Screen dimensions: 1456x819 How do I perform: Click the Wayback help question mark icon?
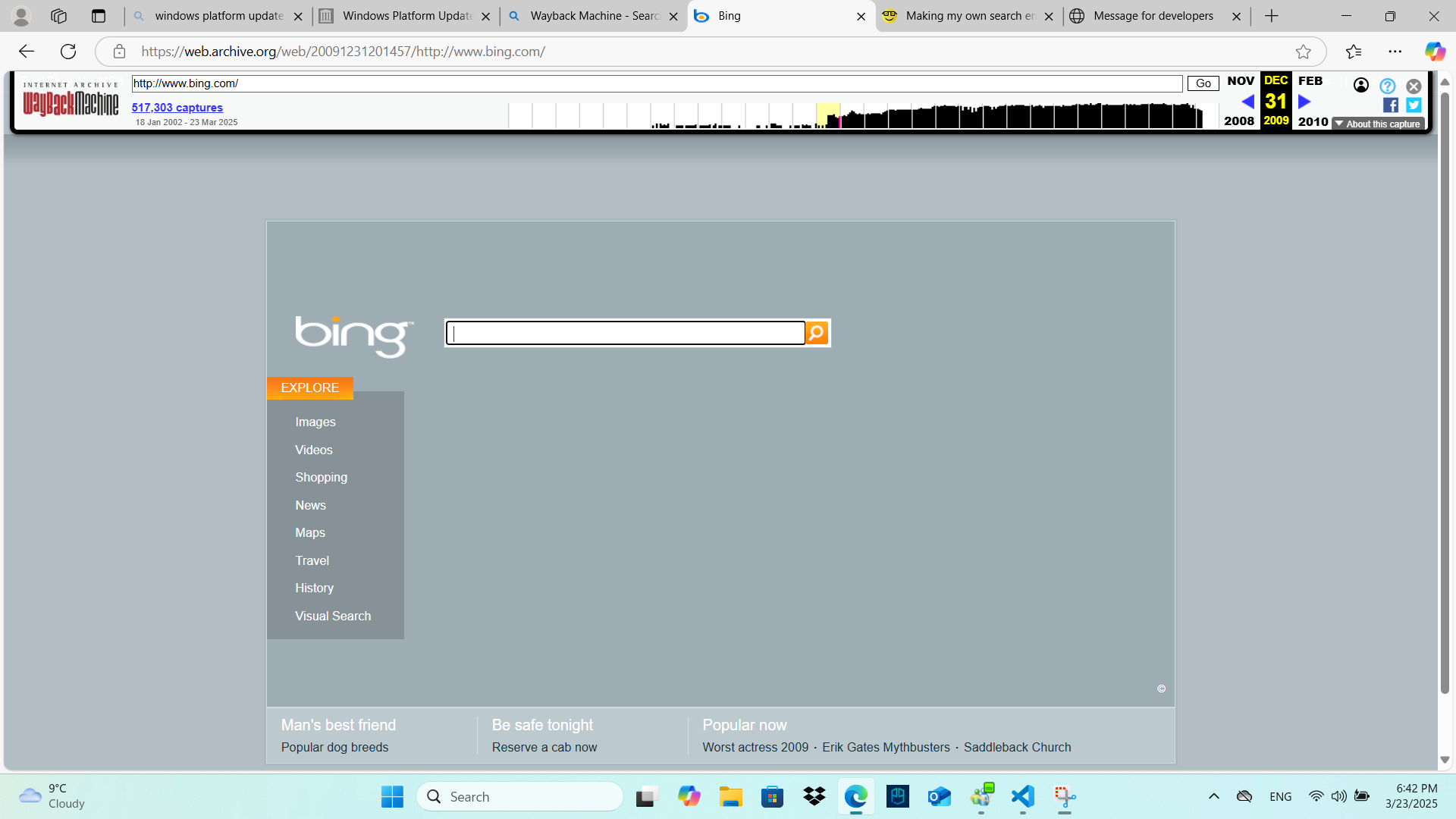point(1388,86)
